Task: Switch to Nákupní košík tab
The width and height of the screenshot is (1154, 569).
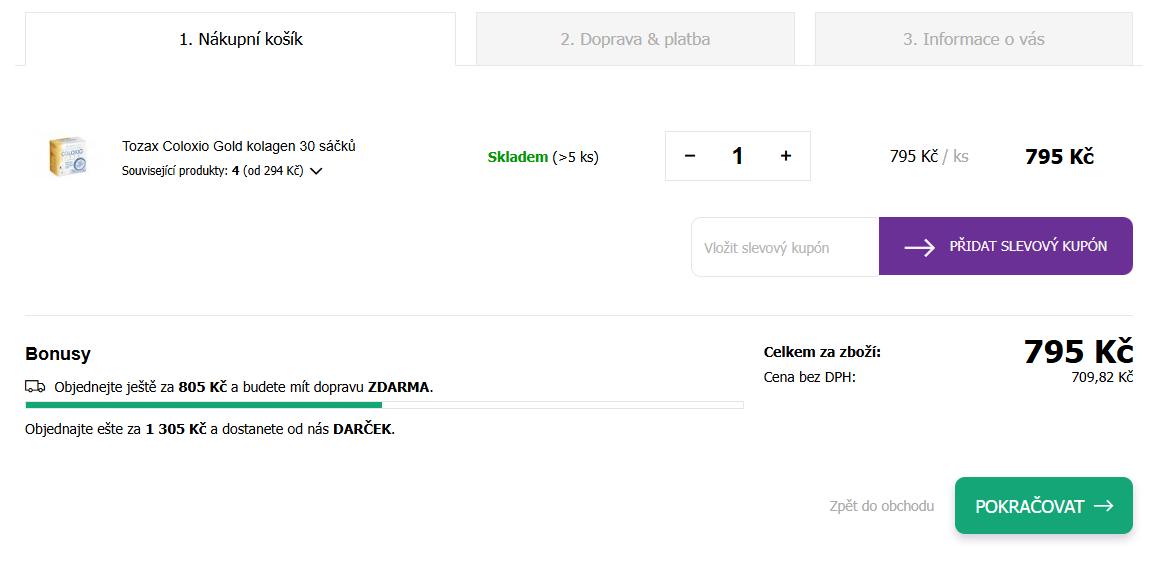Action: (240, 40)
